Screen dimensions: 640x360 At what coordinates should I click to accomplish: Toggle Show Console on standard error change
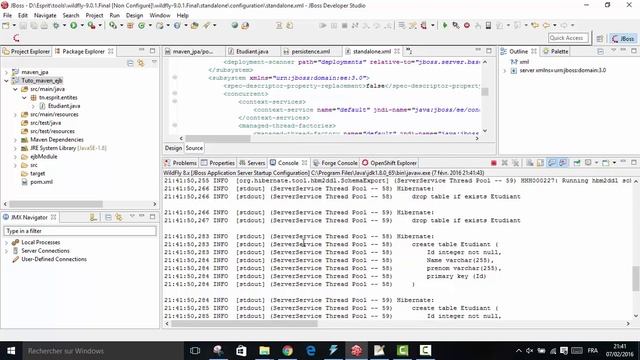[563, 163]
